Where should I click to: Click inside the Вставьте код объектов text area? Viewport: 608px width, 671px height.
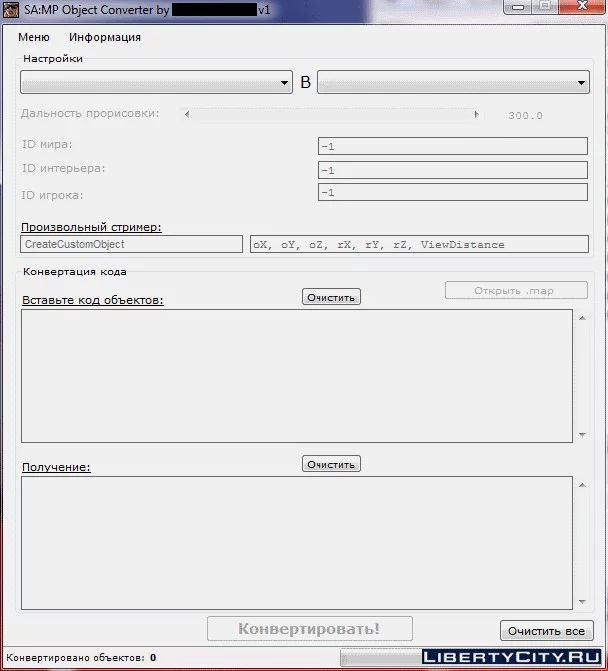click(x=297, y=376)
